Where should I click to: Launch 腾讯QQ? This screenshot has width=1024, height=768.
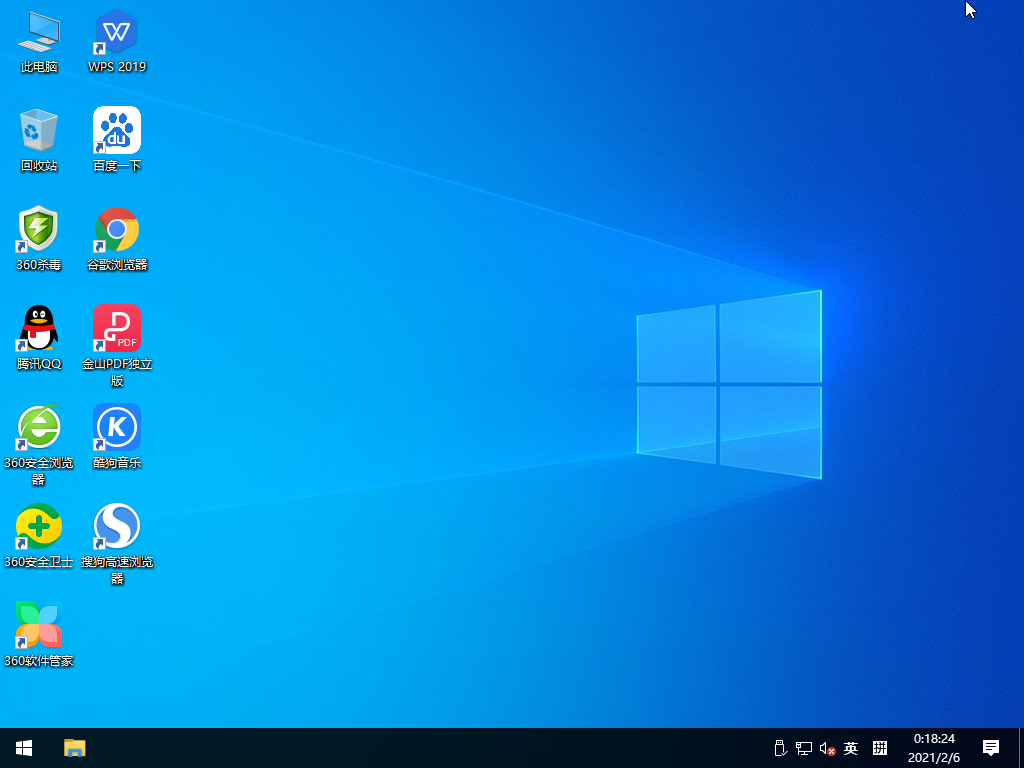(x=38, y=330)
